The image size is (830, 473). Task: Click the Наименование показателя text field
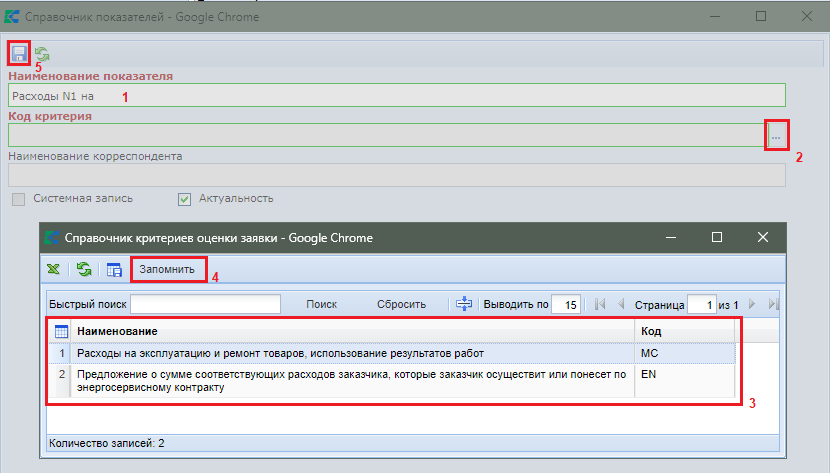point(396,95)
